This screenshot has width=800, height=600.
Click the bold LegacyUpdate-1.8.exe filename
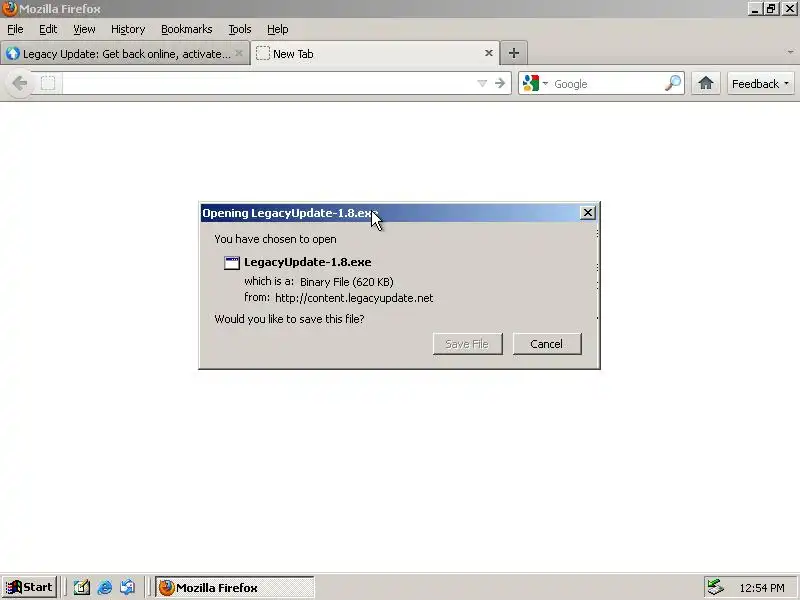(308, 262)
